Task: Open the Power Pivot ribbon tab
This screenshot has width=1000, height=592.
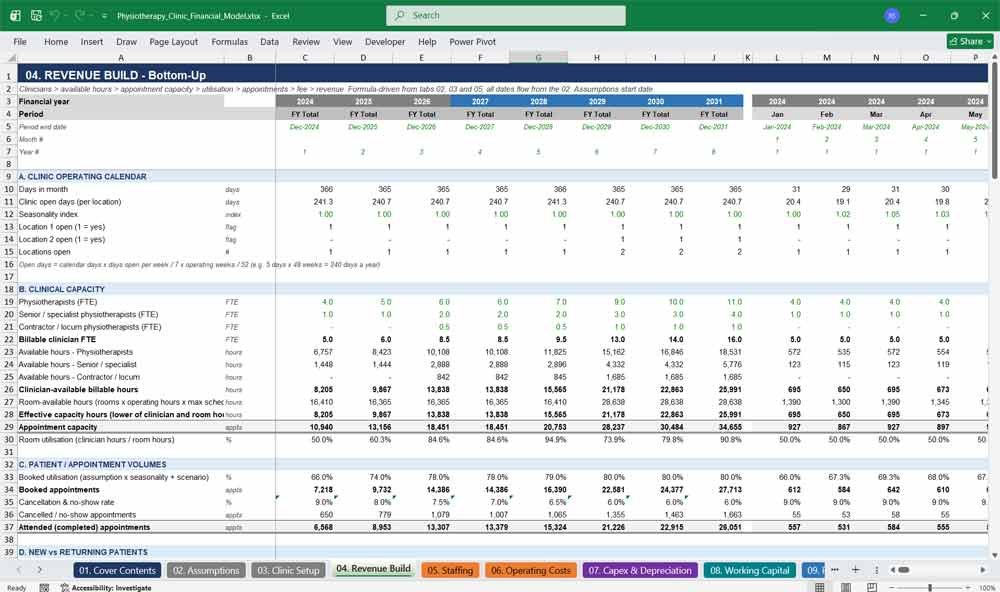Action: (472, 41)
